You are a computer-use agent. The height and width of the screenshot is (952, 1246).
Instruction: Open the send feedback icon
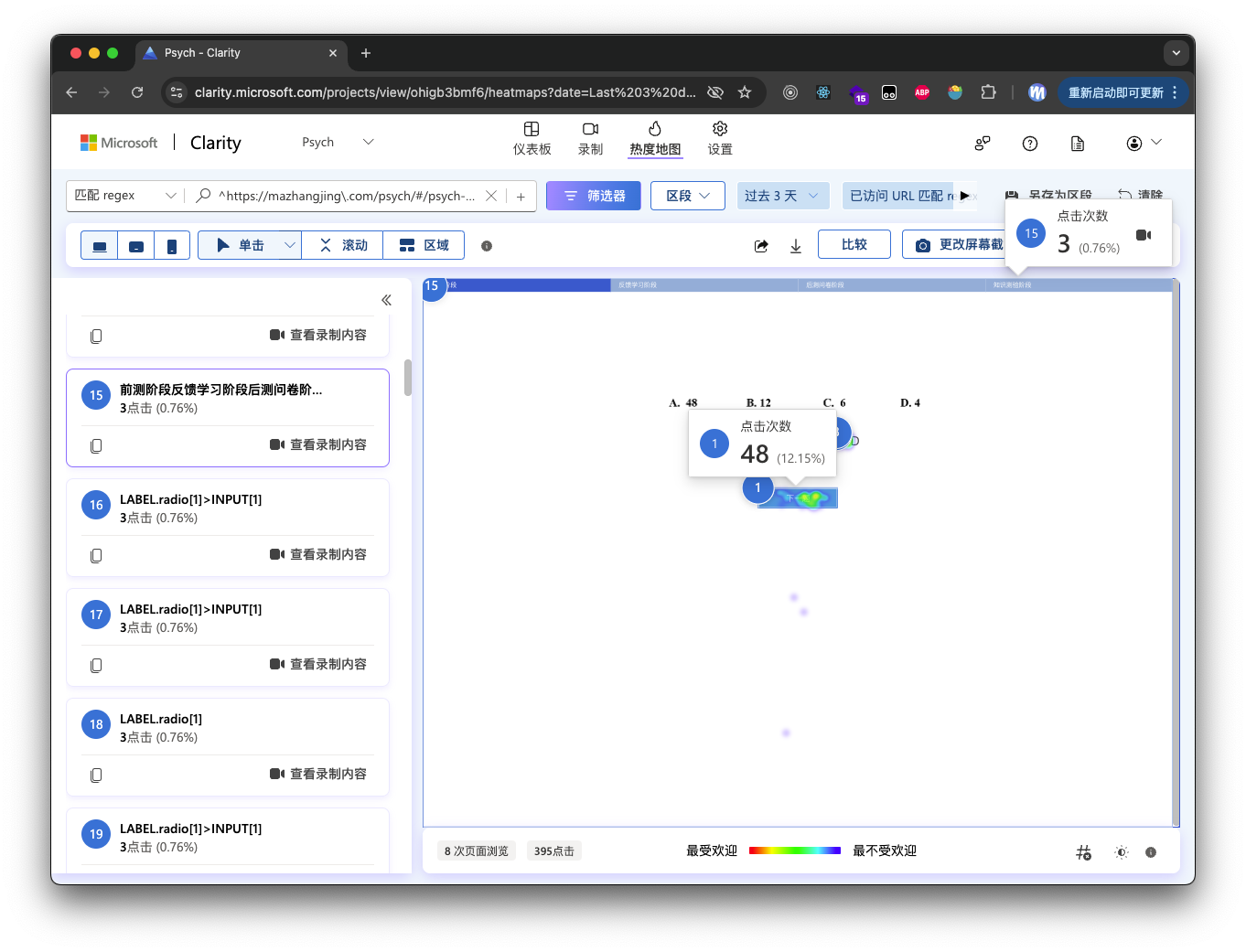982,143
